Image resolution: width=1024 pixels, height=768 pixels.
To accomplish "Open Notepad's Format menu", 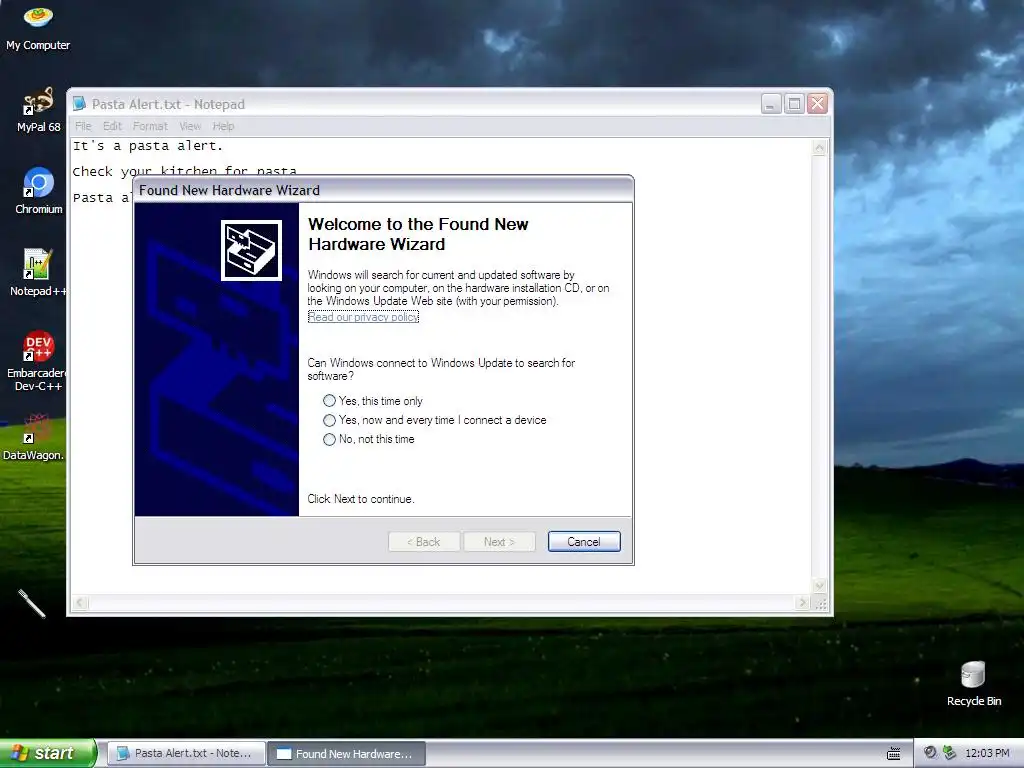I will 150,126.
